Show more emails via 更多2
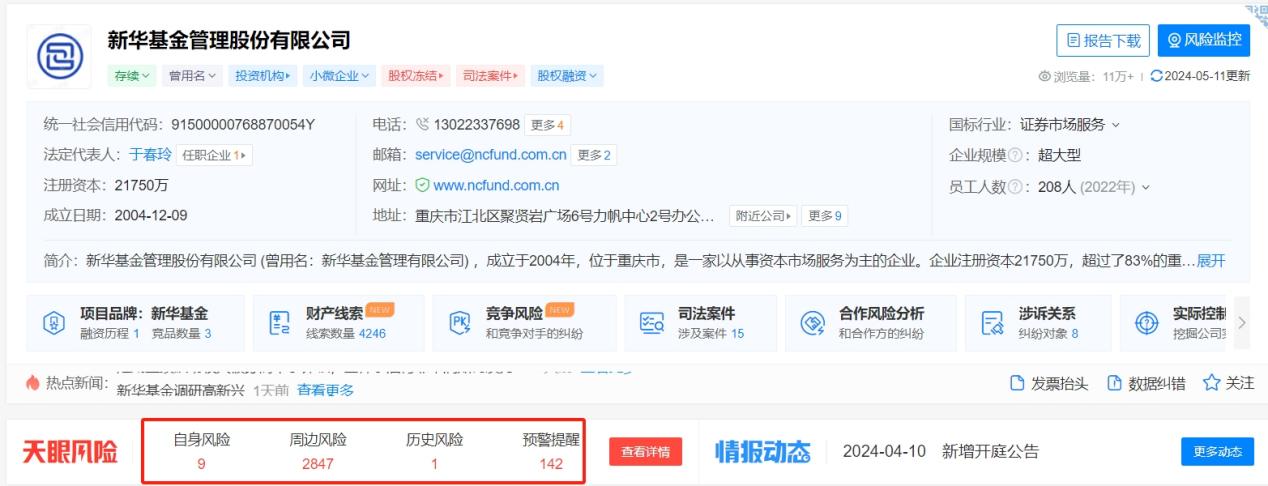 (x=595, y=155)
